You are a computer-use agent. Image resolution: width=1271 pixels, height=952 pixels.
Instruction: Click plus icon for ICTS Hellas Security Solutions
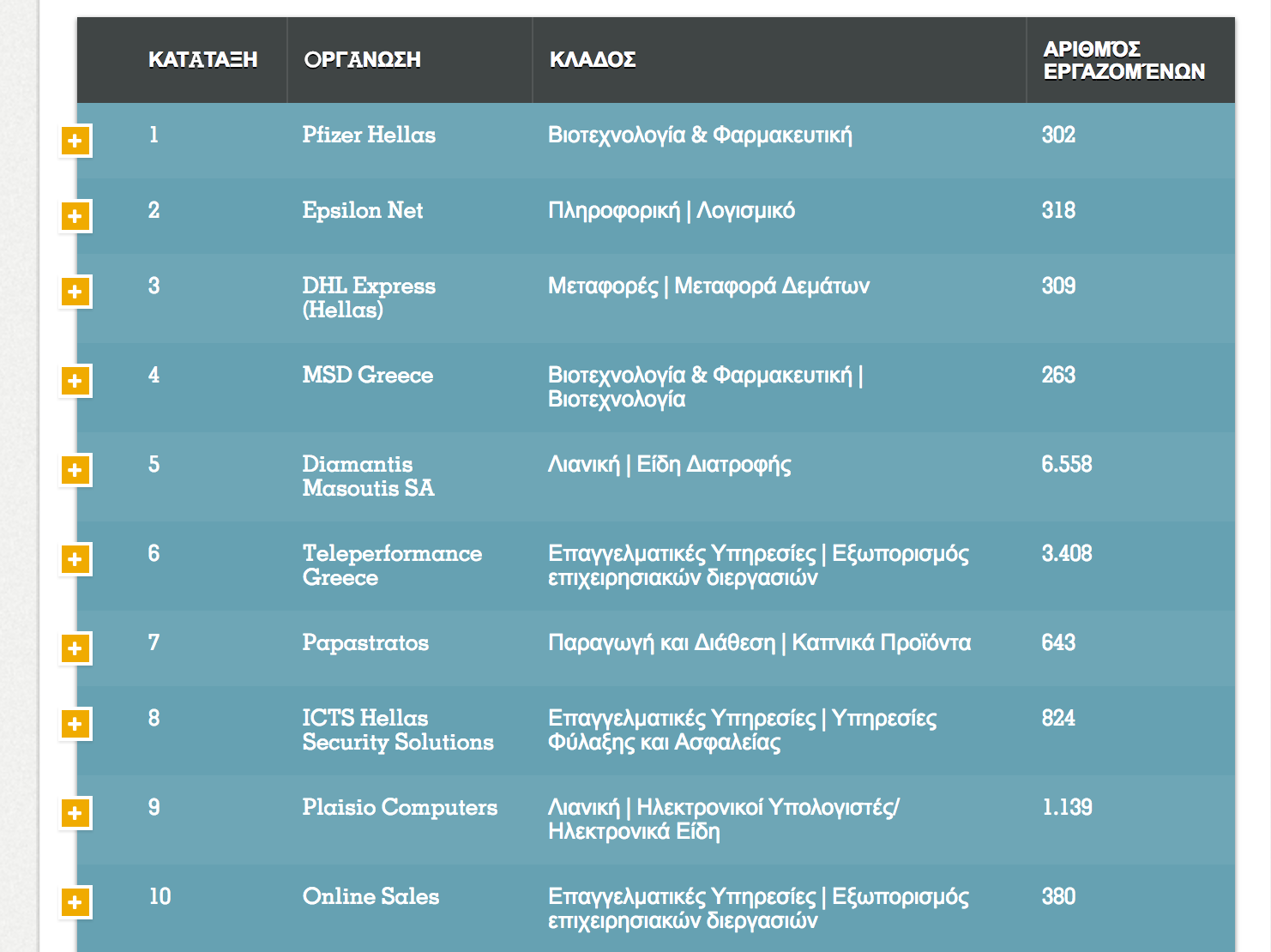tap(75, 724)
